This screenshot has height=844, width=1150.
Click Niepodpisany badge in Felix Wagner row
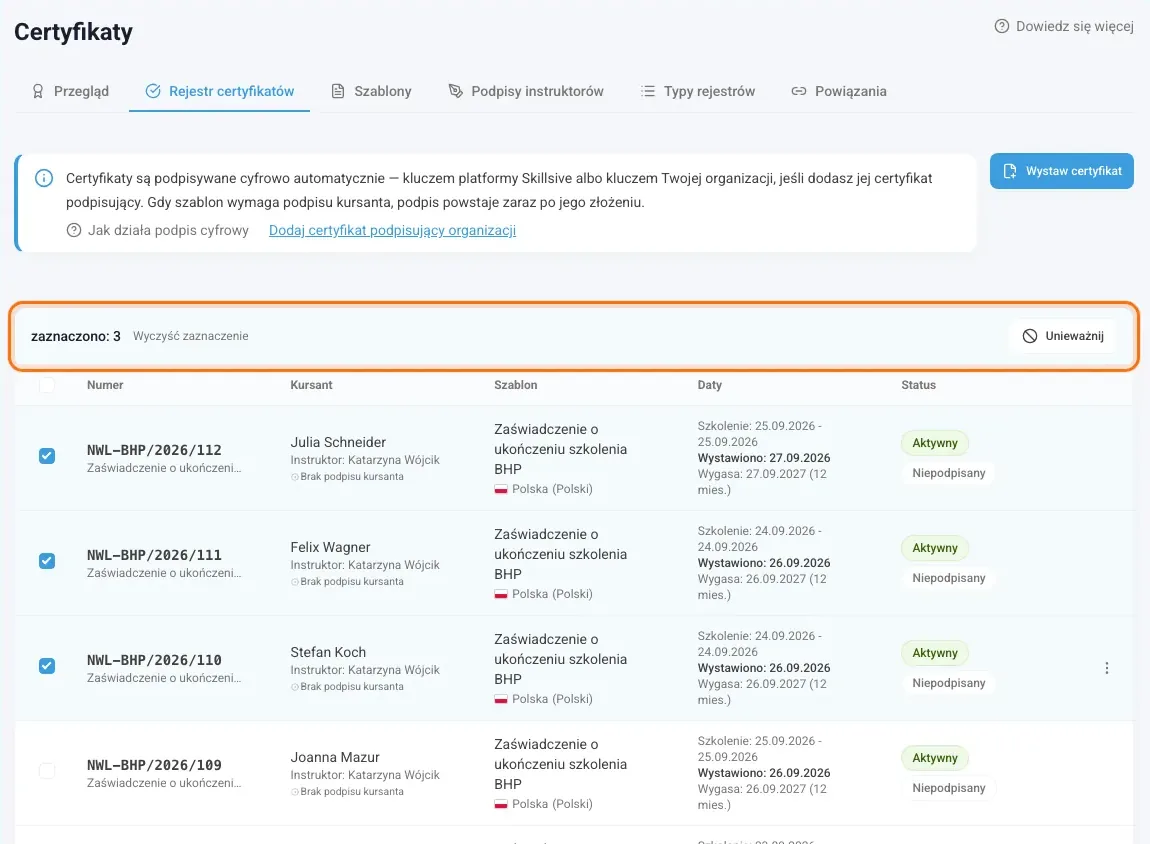click(948, 578)
